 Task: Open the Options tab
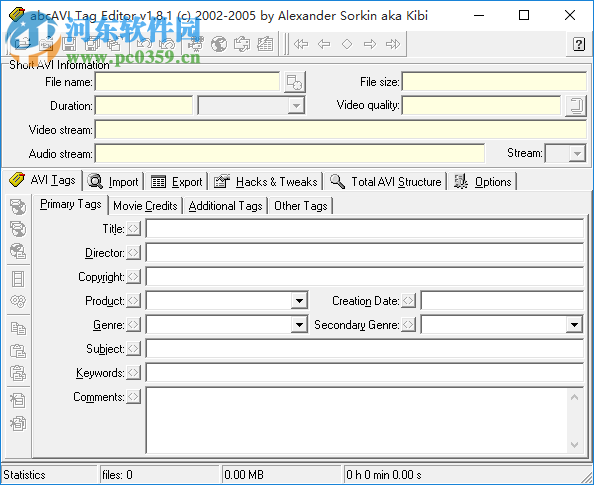[x=483, y=182]
